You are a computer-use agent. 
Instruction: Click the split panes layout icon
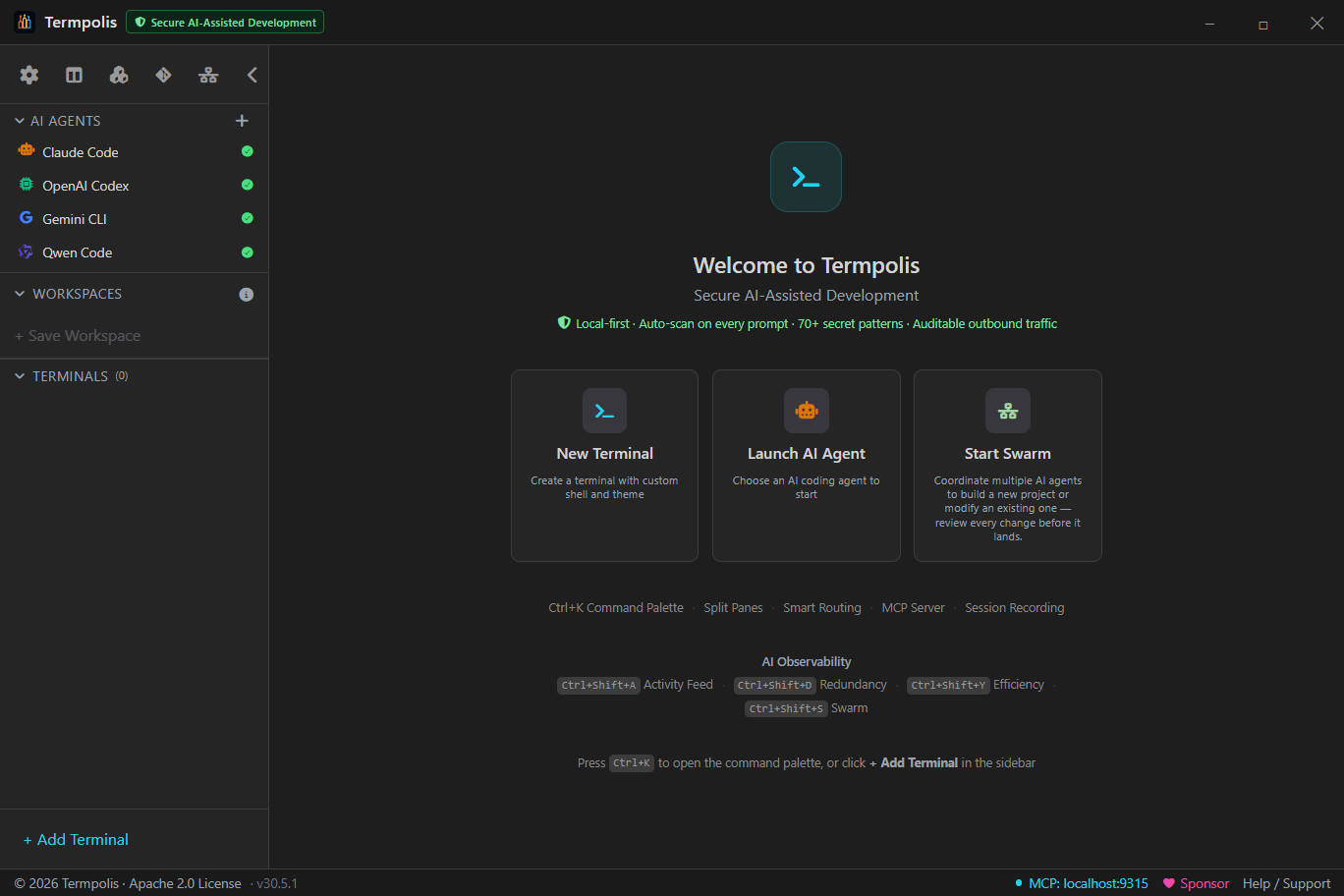(74, 75)
